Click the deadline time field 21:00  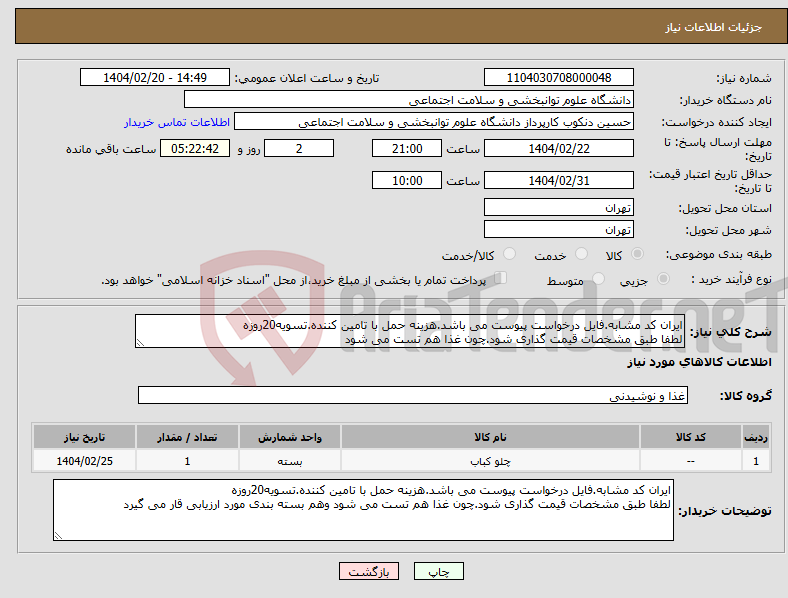click(407, 148)
